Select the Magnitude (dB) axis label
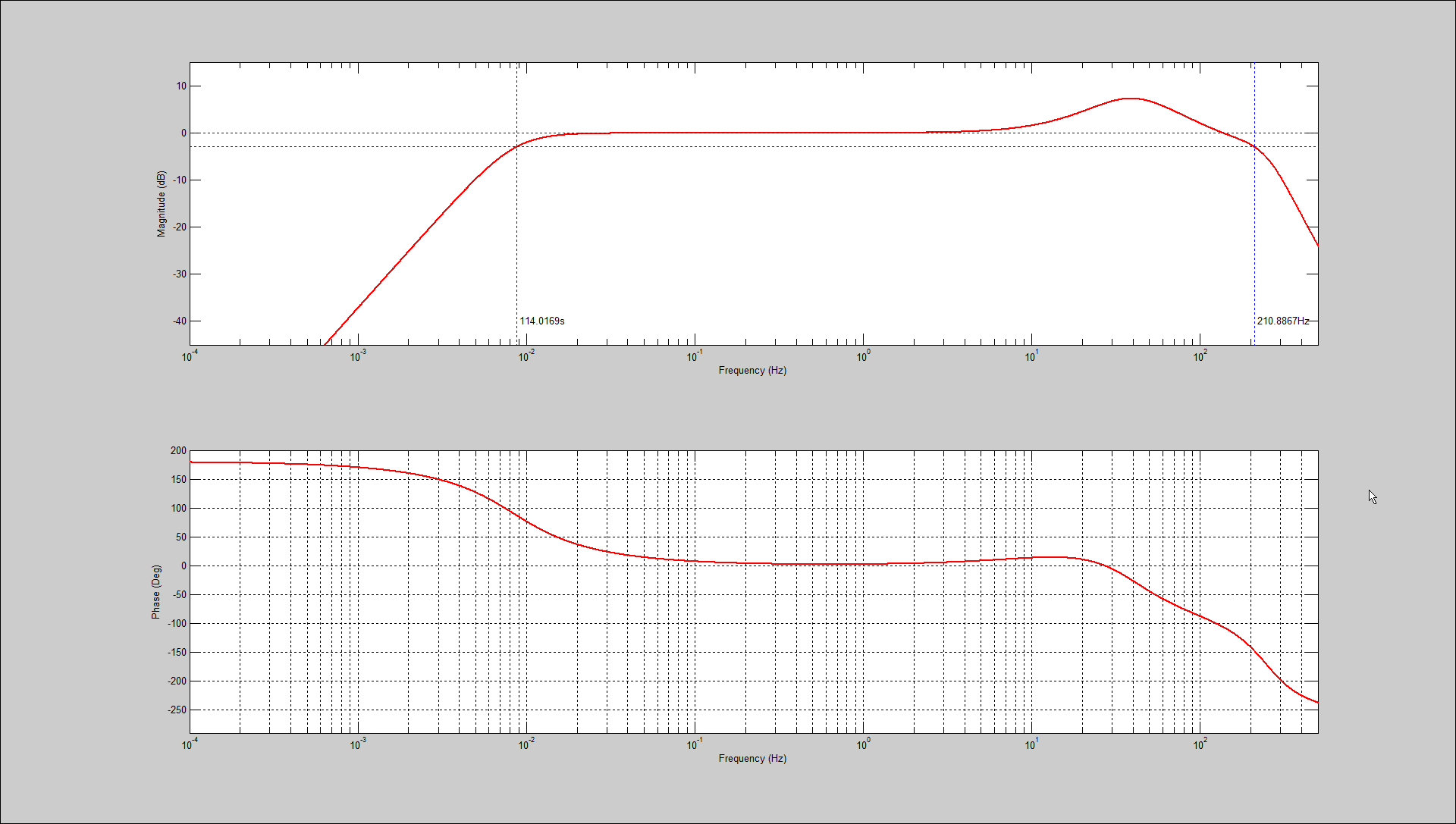This screenshot has width=1456, height=824. click(161, 204)
